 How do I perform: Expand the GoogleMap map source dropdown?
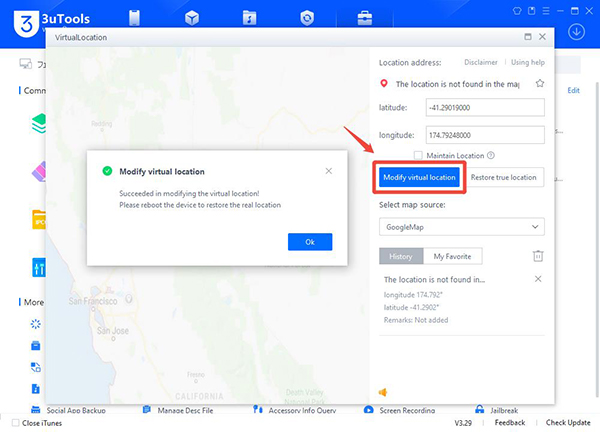(461, 226)
